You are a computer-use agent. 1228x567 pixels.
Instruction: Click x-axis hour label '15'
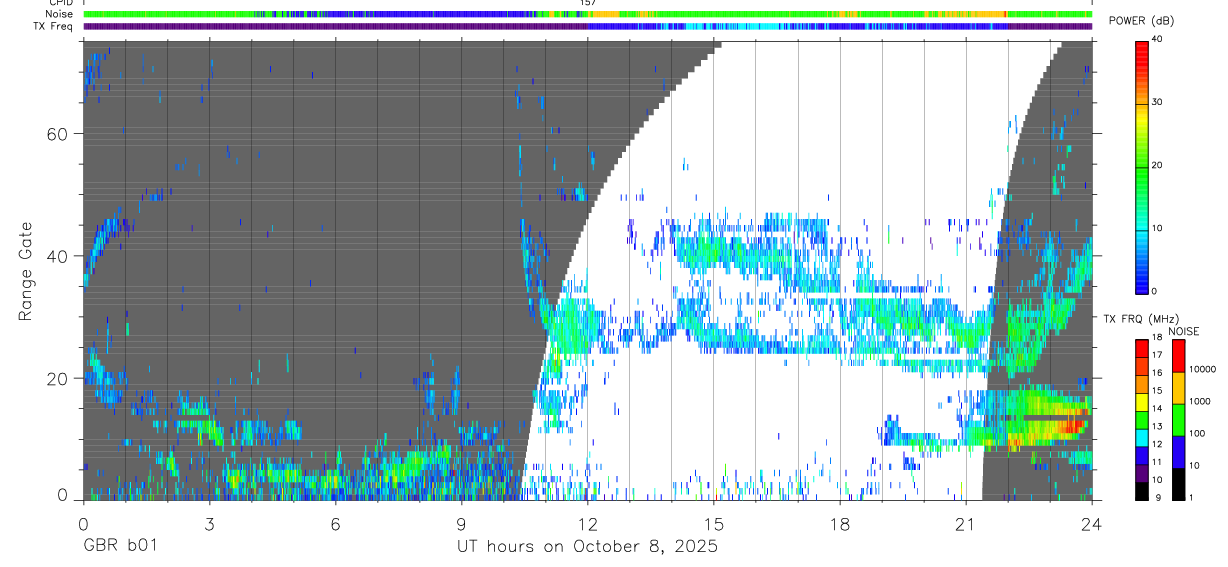[x=713, y=524]
